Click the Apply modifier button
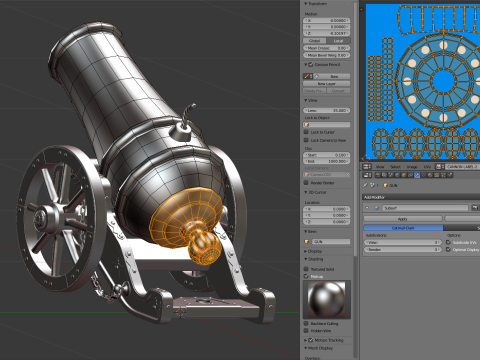This screenshot has height=360, width=480. click(x=403, y=219)
